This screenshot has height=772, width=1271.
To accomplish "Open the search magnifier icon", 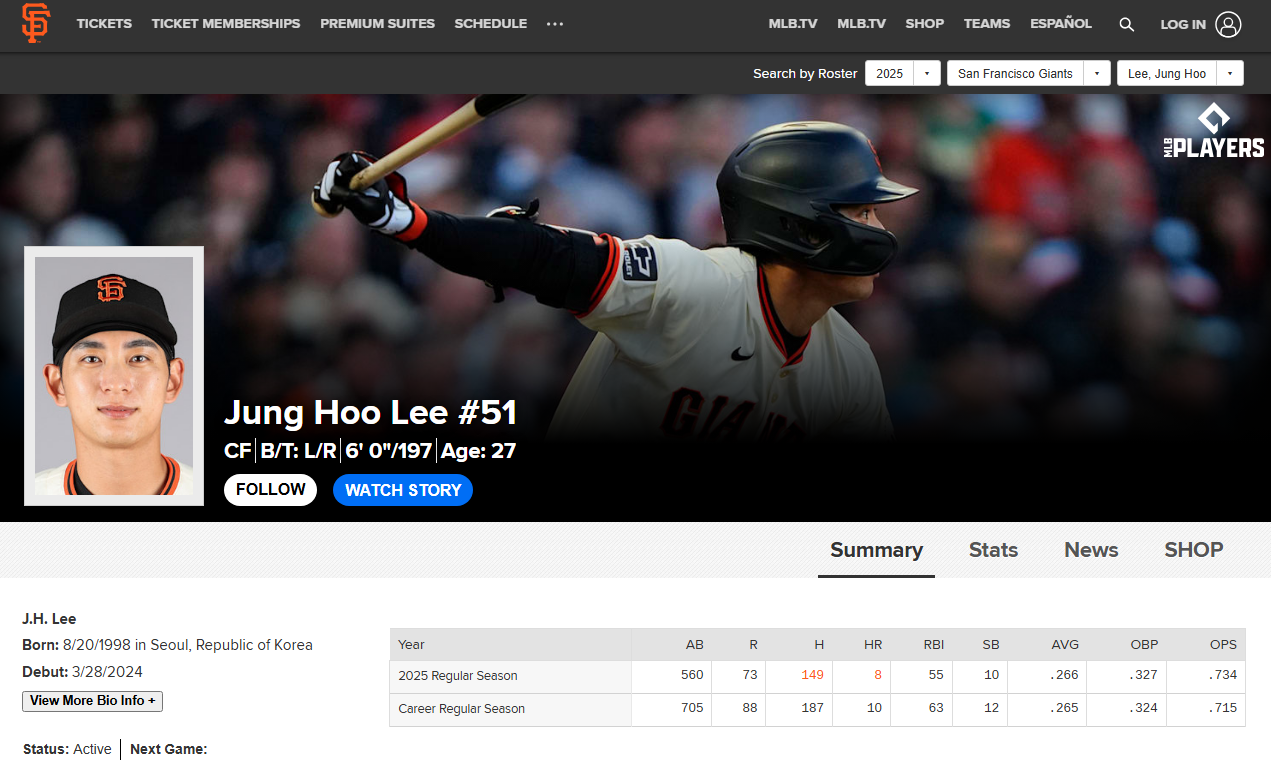I will point(1127,24).
